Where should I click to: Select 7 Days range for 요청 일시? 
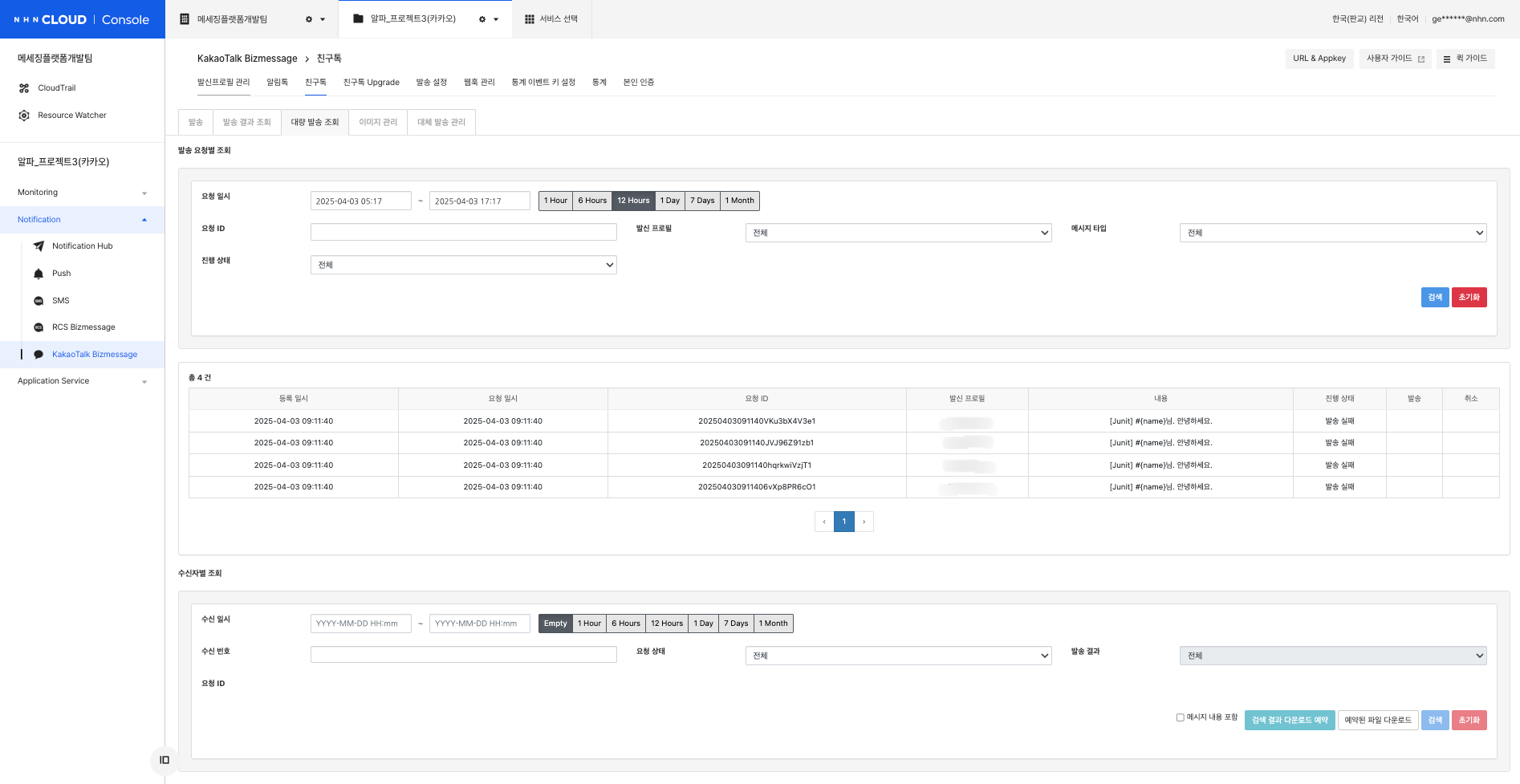pyautogui.click(x=702, y=201)
